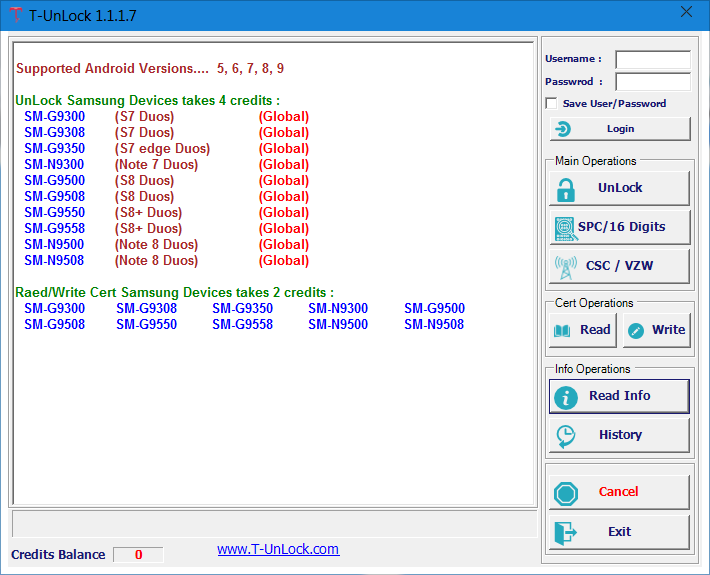Image resolution: width=710 pixels, height=575 pixels.
Task: Click the SPC/16 Digits chip icon
Action: (x=566, y=229)
